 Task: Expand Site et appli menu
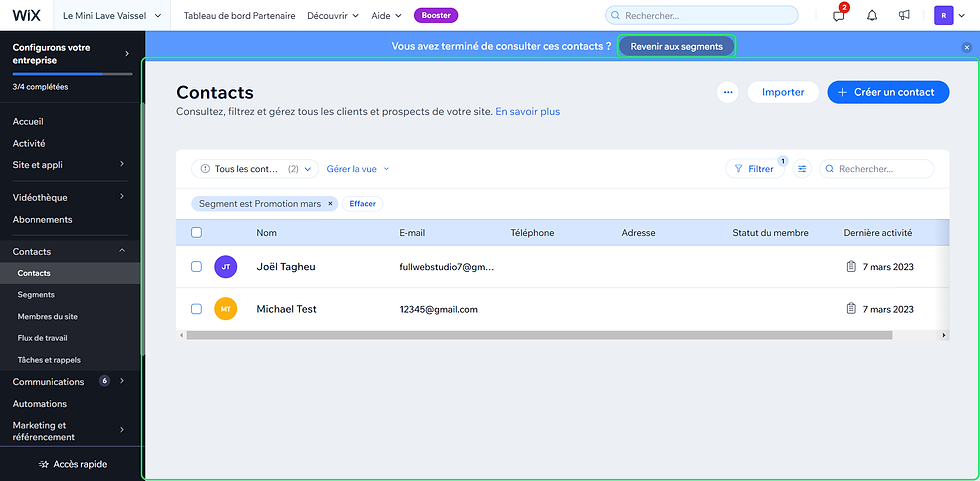(122, 165)
